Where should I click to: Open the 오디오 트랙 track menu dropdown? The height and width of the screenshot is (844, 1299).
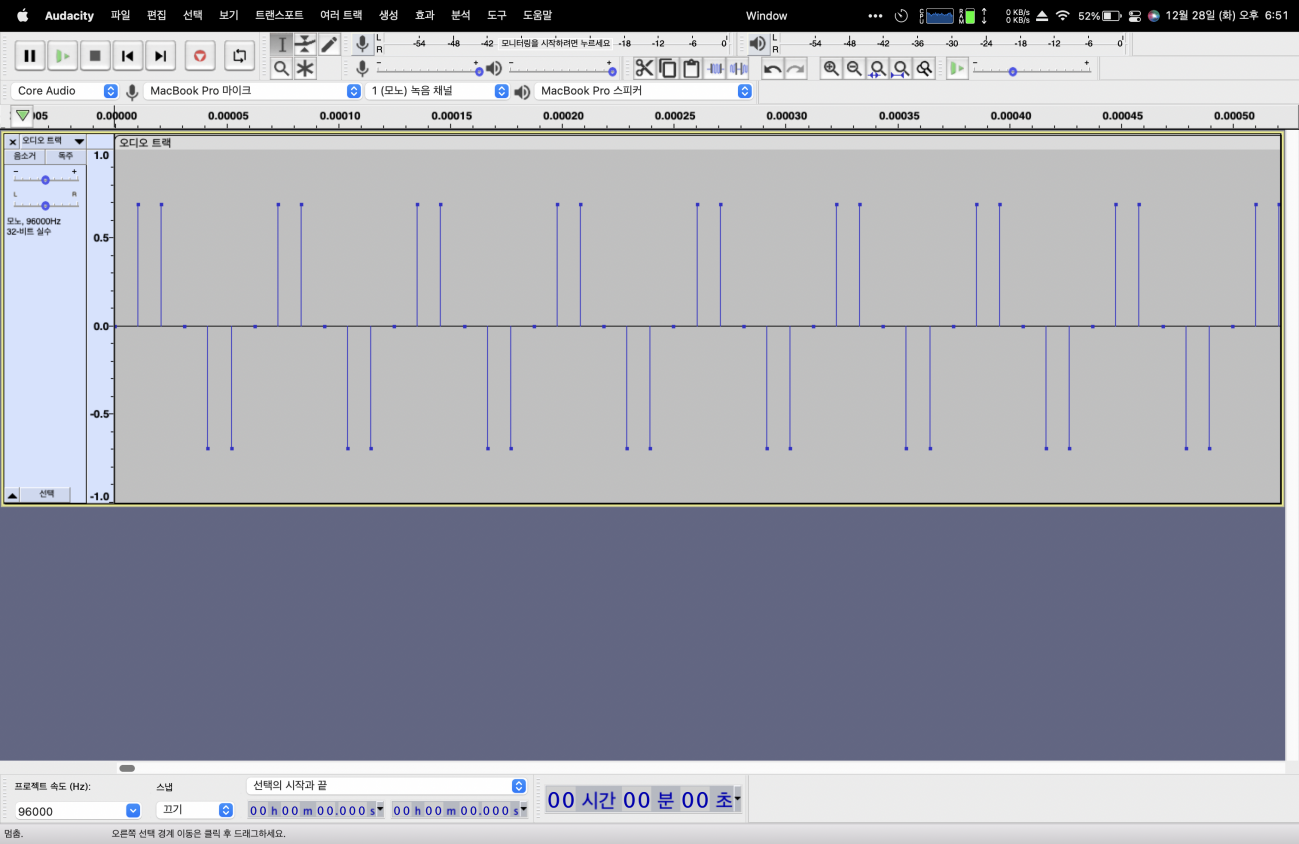click(53, 141)
